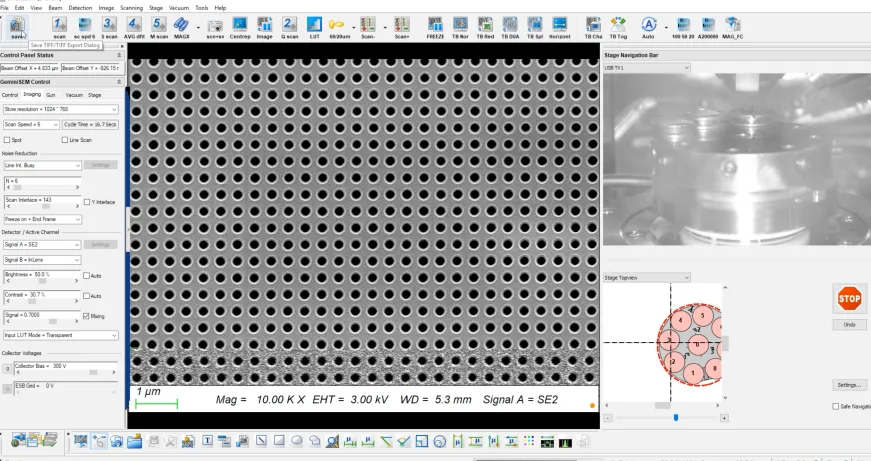Click the 'TB Spl' split icon
871x461 pixels.
(x=534, y=27)
